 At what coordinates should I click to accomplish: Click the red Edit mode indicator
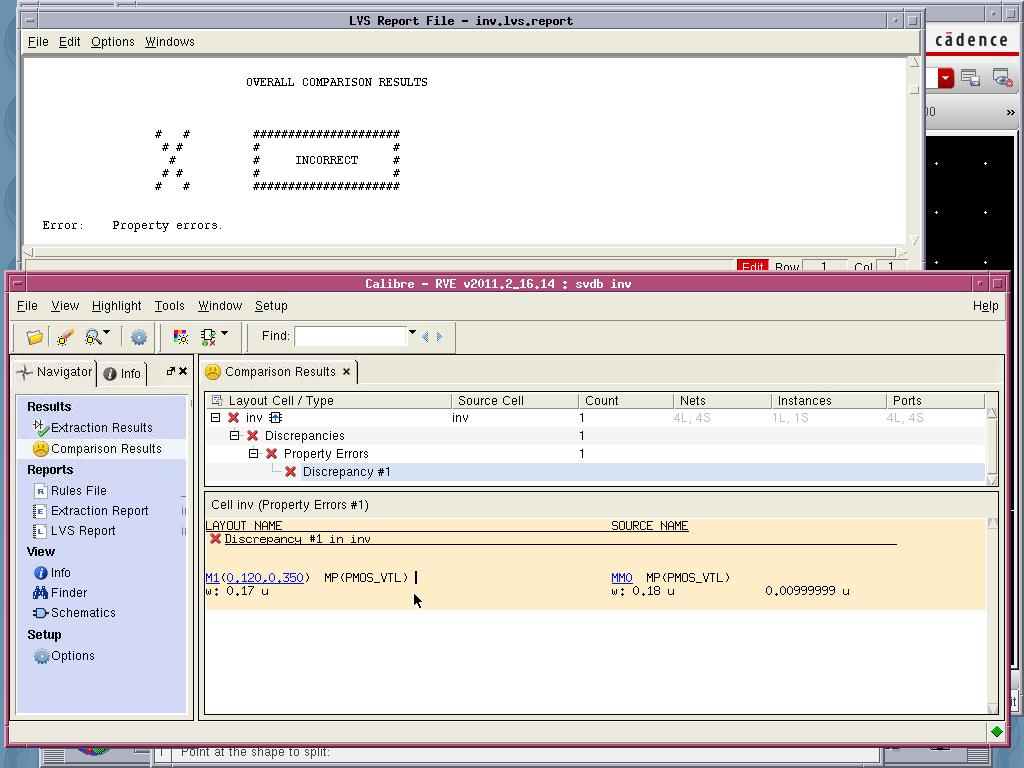point(752,266)
